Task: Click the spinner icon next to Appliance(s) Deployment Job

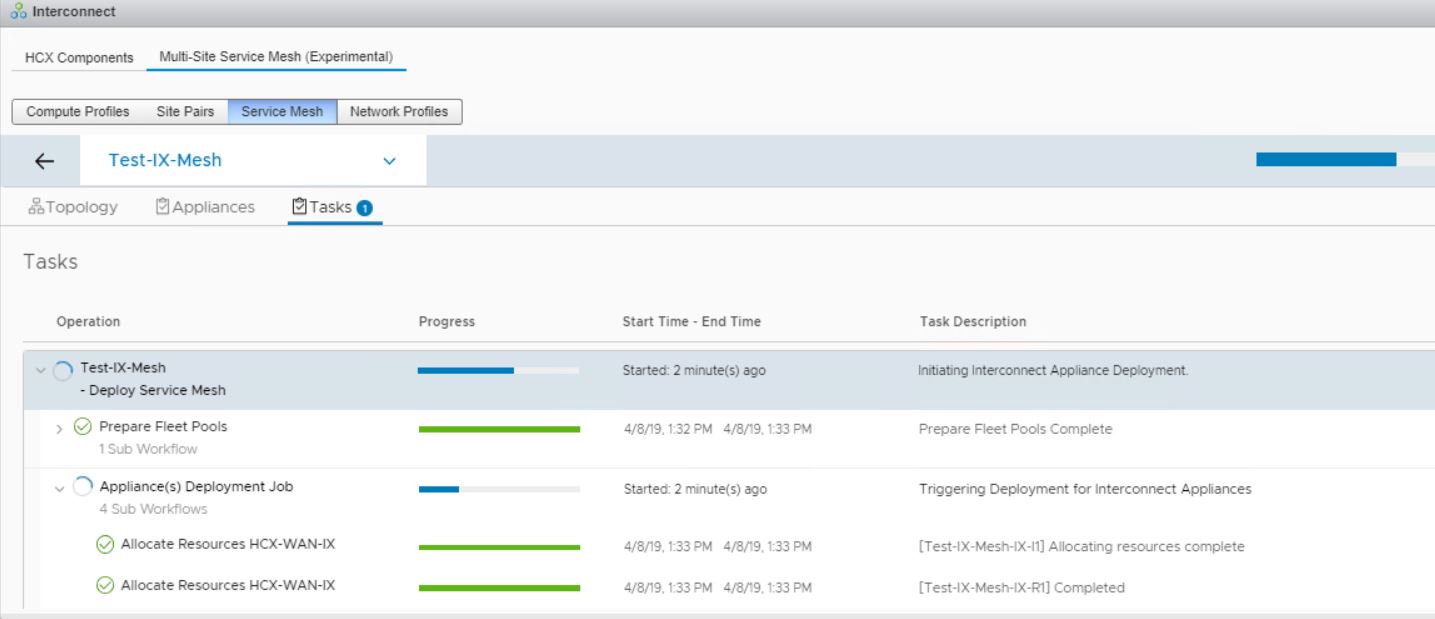Action: click(x=83, y=487)
